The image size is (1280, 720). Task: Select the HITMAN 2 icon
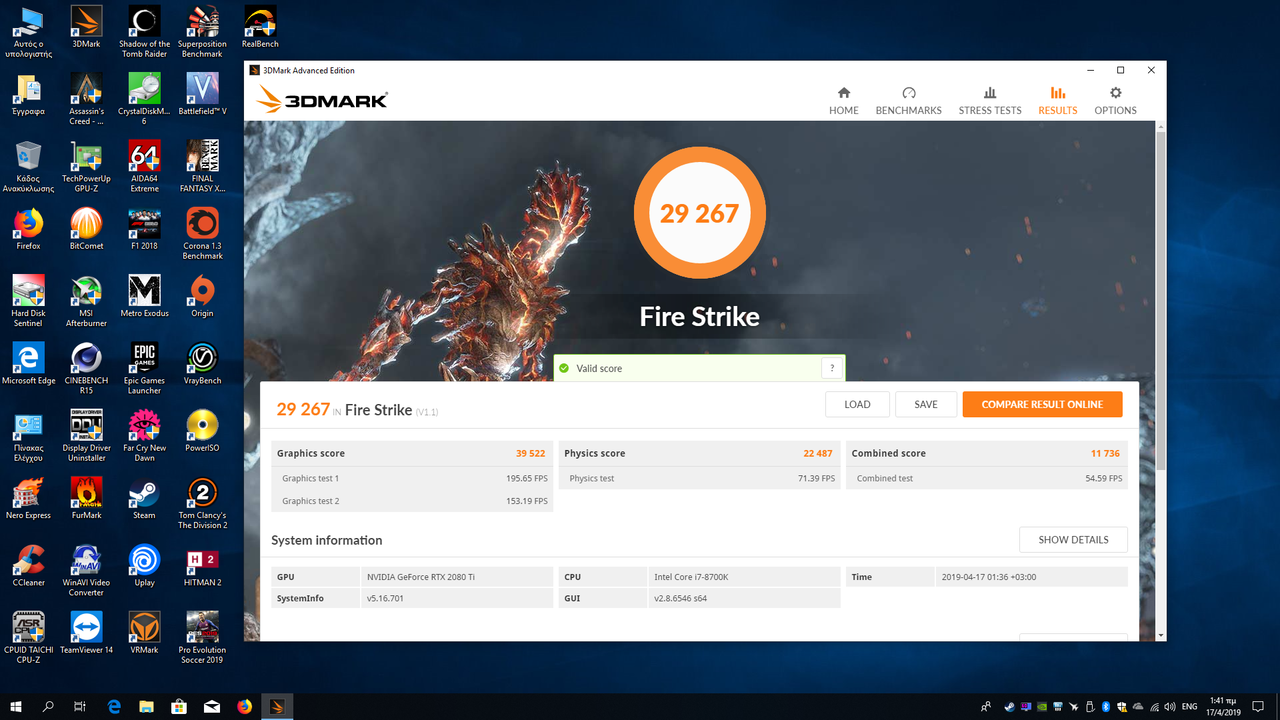[202, 566]
